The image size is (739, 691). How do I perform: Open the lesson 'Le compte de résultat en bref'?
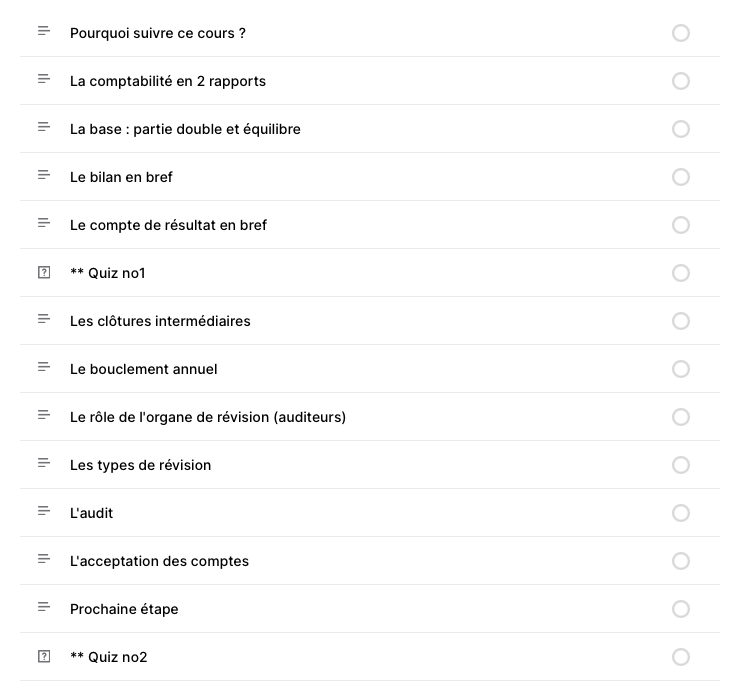pyautogui.click(x=168, y=225)
